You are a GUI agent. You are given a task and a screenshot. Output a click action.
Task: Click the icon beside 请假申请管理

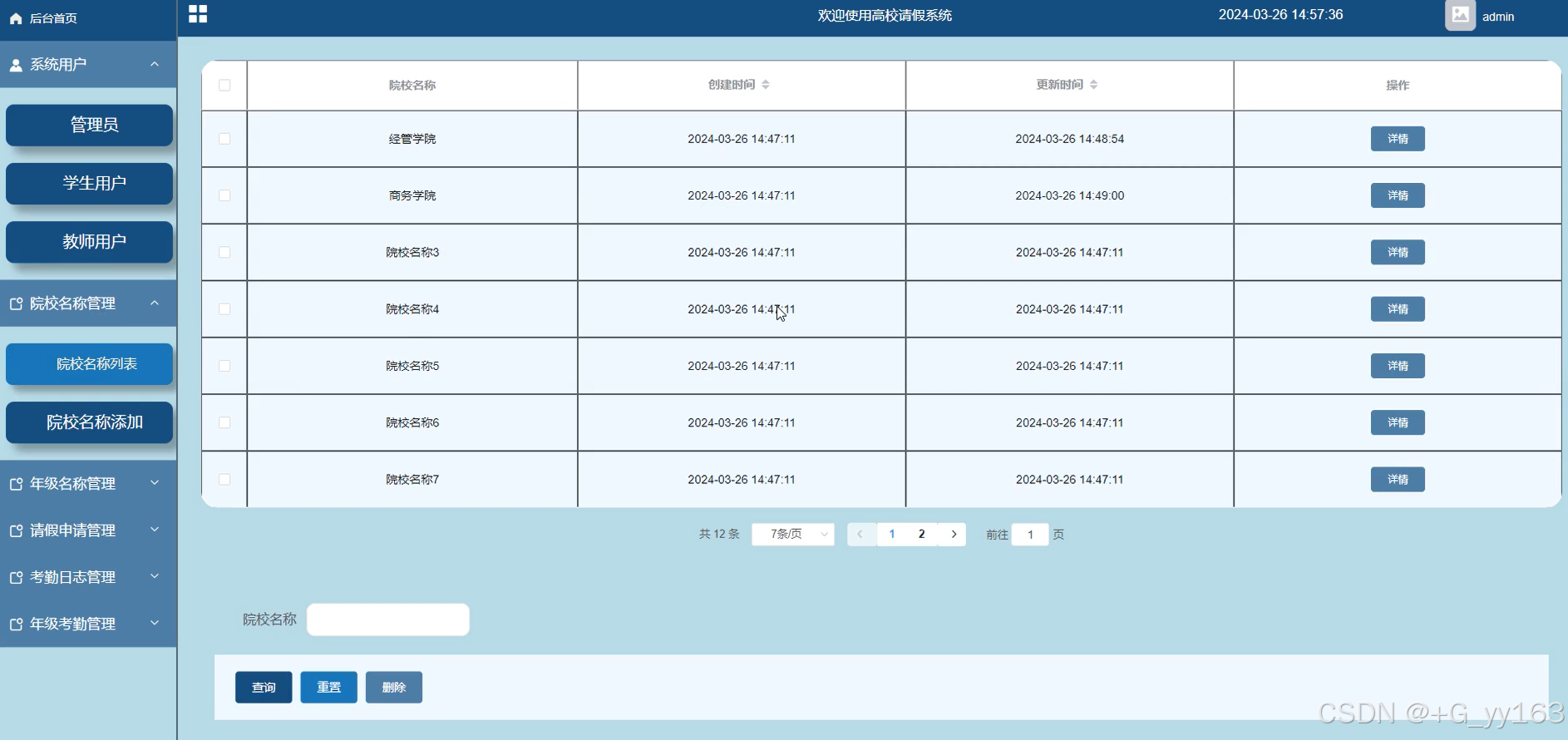[x=16, y=530]
